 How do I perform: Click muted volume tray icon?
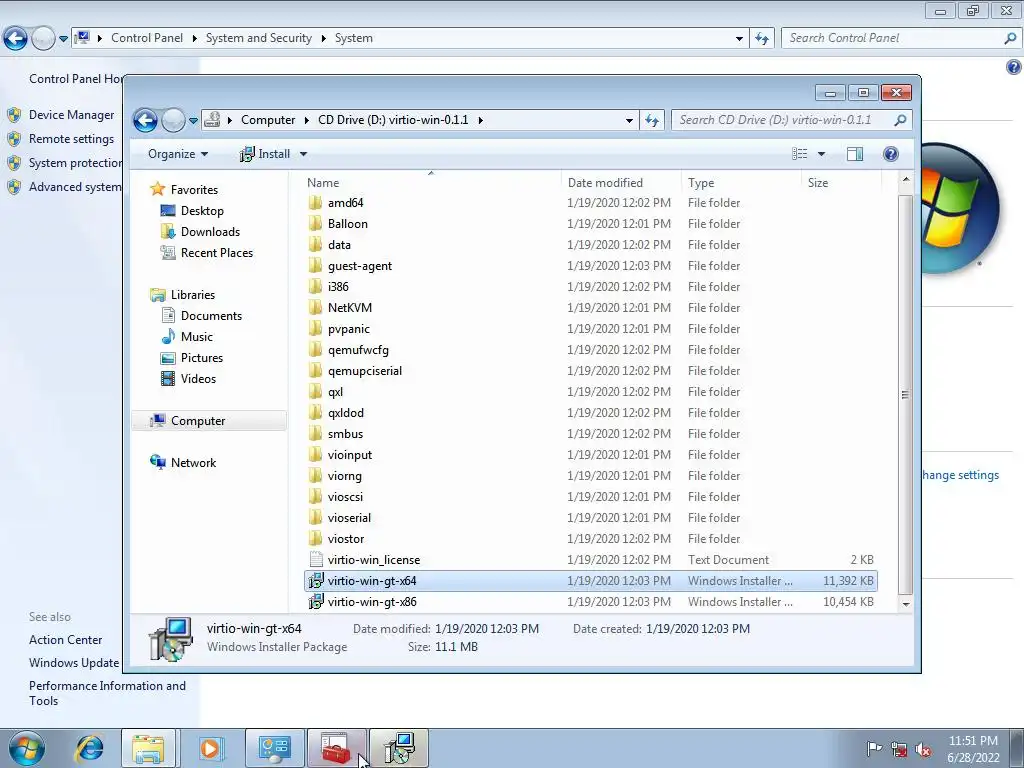(x=923, y=750)
